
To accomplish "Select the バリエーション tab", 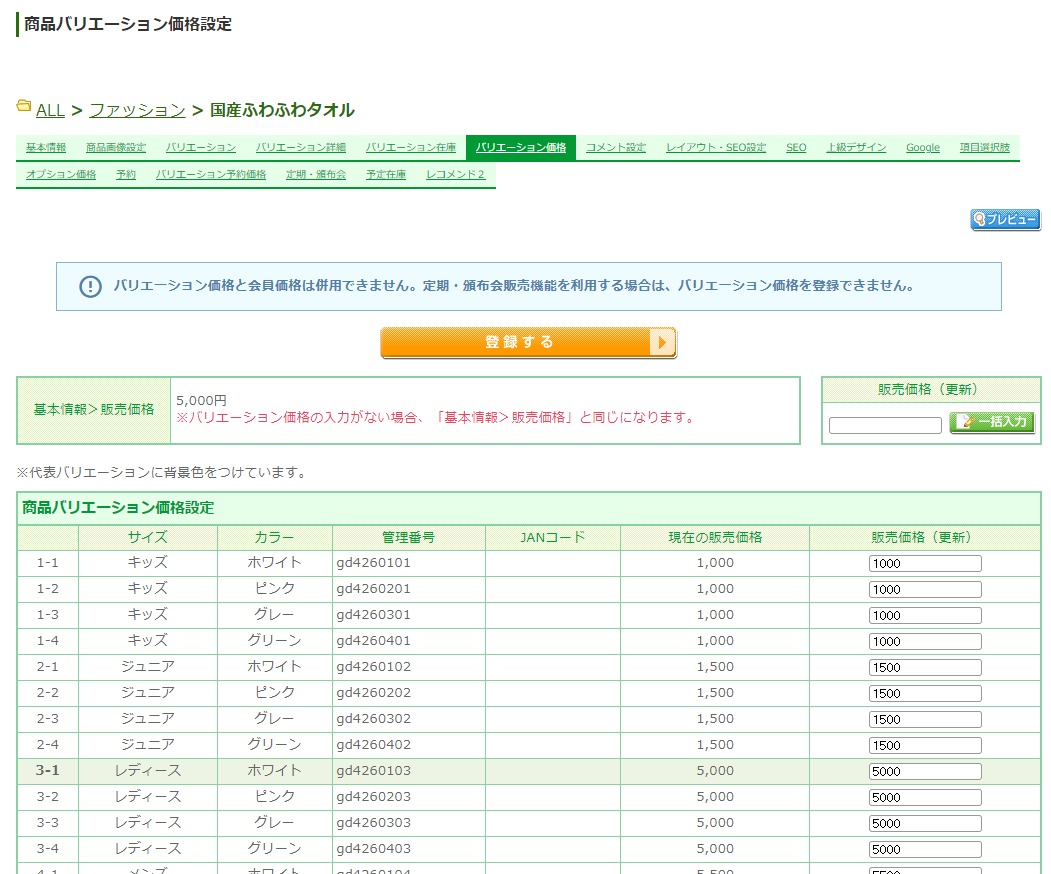I will (201, 147).
